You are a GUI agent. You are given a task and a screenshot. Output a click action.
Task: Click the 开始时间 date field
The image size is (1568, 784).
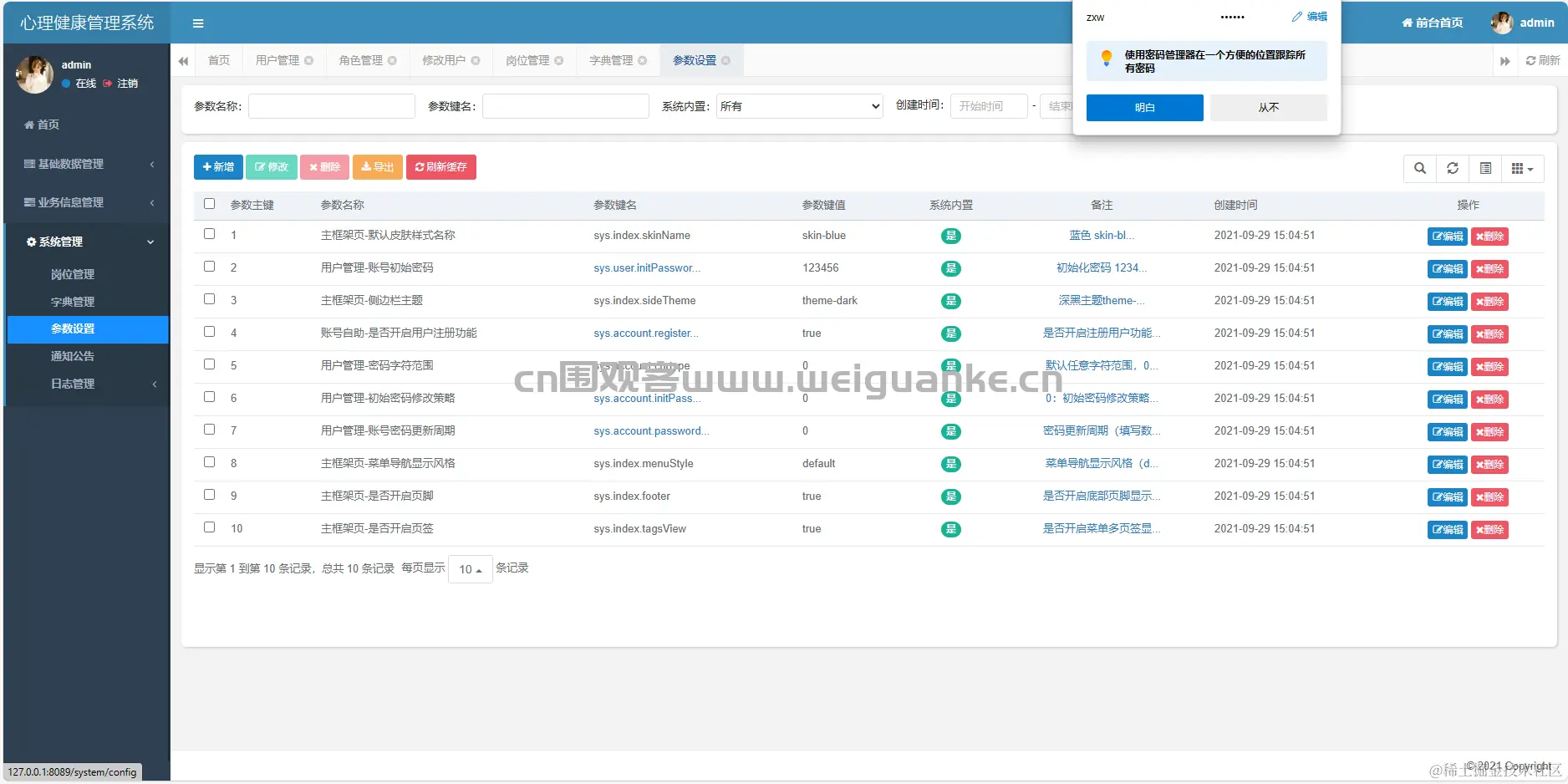tap(990, 106)
